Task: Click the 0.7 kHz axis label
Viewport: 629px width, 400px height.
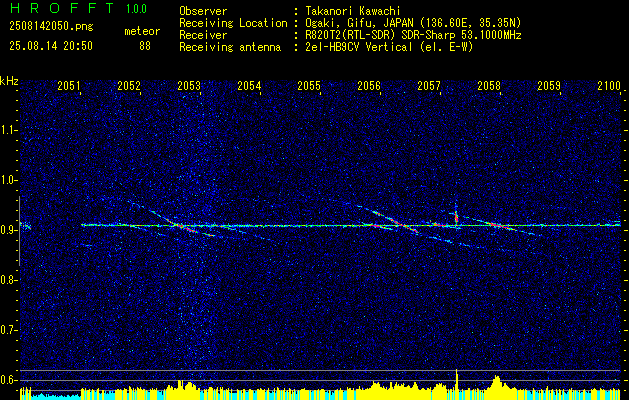Action: pyautogui.click(x=8, y=330)
